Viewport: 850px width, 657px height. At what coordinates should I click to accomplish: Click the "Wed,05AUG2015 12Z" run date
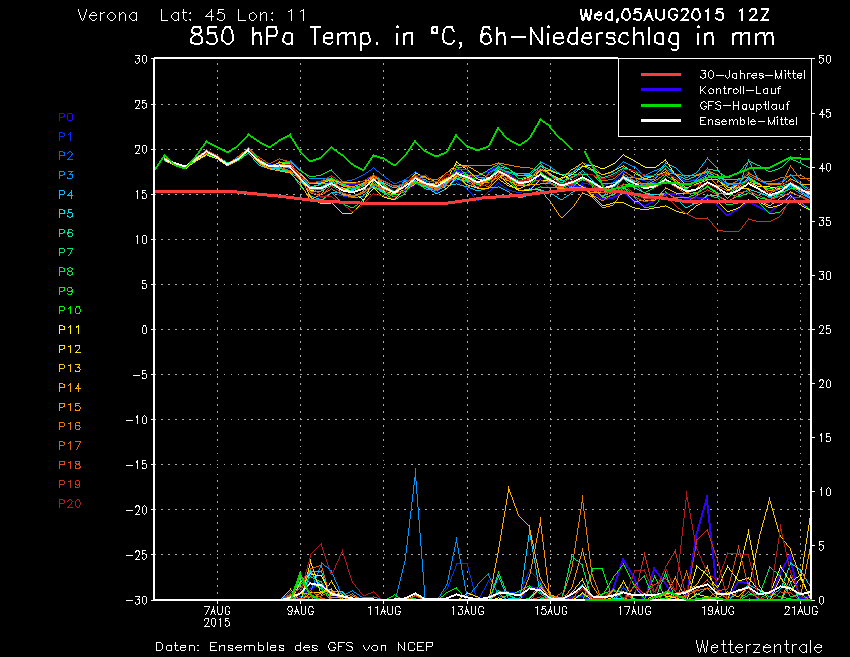point(674,15)
